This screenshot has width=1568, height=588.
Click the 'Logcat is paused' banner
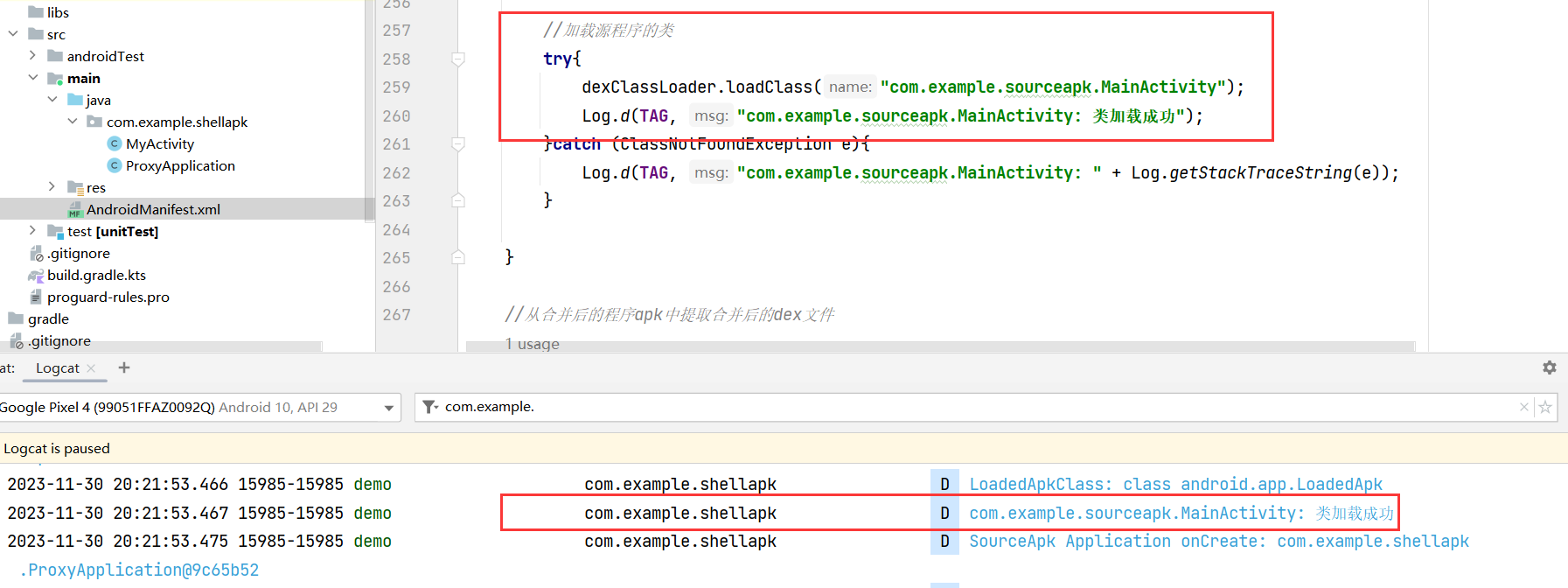point(784,448)
